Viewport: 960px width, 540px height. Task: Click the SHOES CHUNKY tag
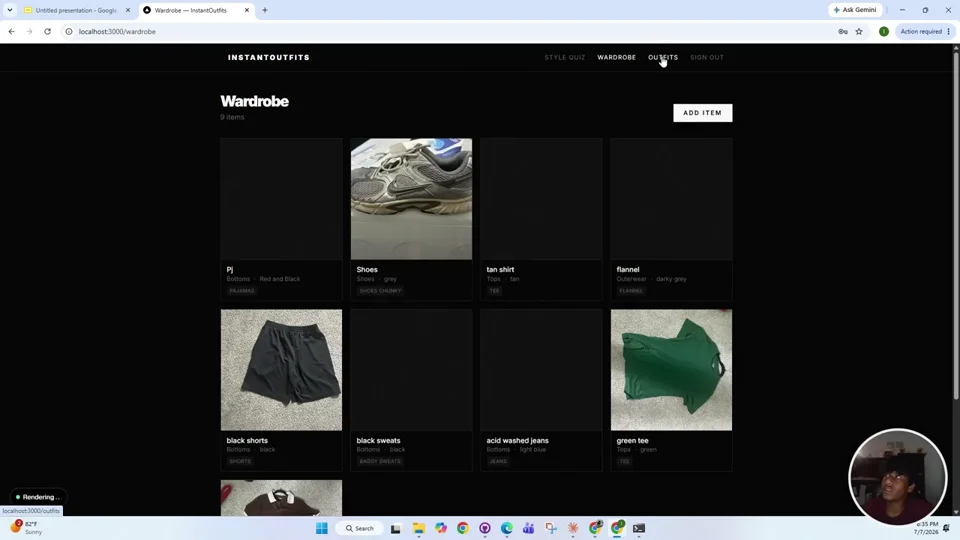click(x=380, y=291)
